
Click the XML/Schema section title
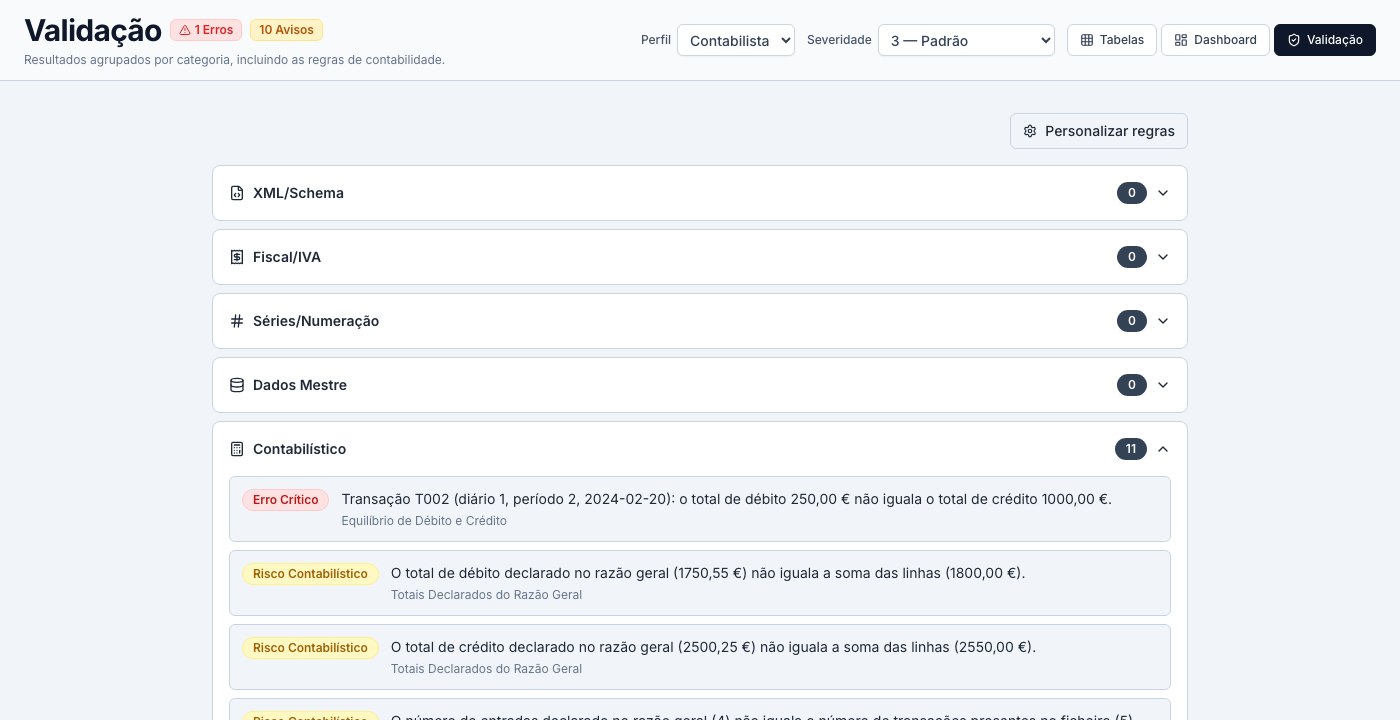(x=298, y=193)
